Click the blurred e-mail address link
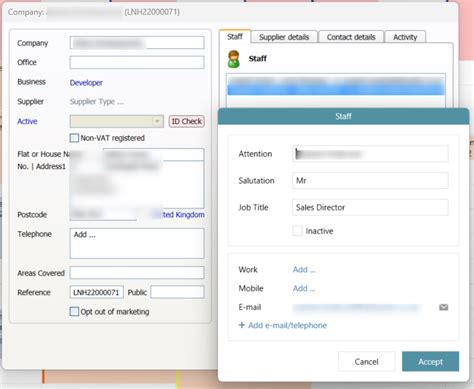Image resolution: width=474 pixels, height=389 pixels. pyautogui.click(x=356, y=308)
